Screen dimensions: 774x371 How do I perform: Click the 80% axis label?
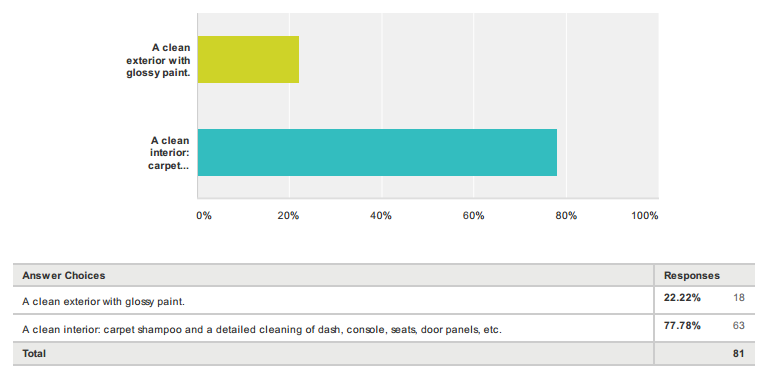pos(566,216)
